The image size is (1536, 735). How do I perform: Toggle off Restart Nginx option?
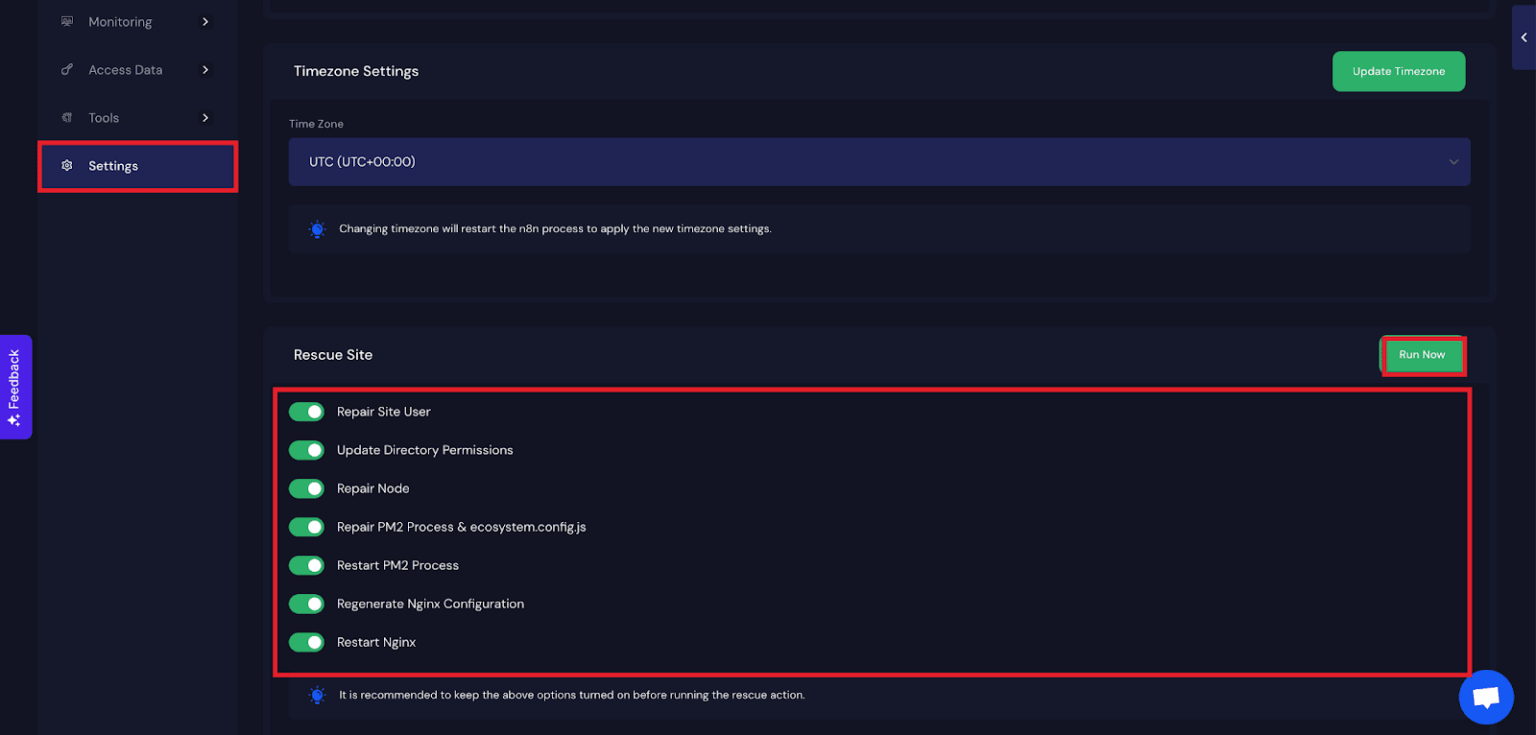[x=307, y=642]
